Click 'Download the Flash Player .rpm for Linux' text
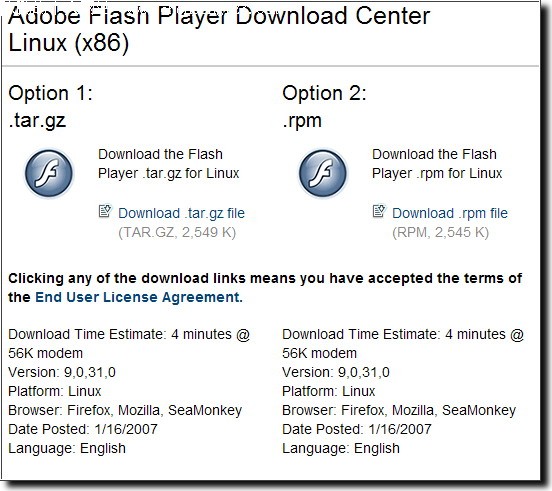Viewport: 552px width, 491px height. pos(437,164)
